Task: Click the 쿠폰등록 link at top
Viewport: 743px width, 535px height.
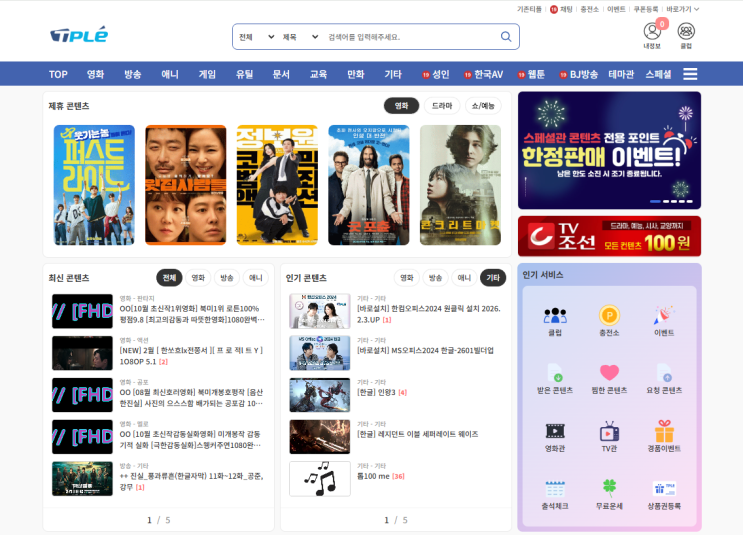Action: click(x=646, y=9)
